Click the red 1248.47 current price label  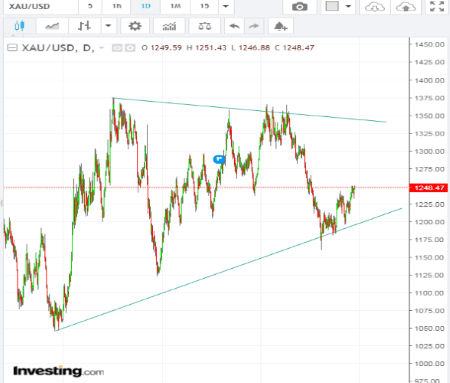coord(429,188)
